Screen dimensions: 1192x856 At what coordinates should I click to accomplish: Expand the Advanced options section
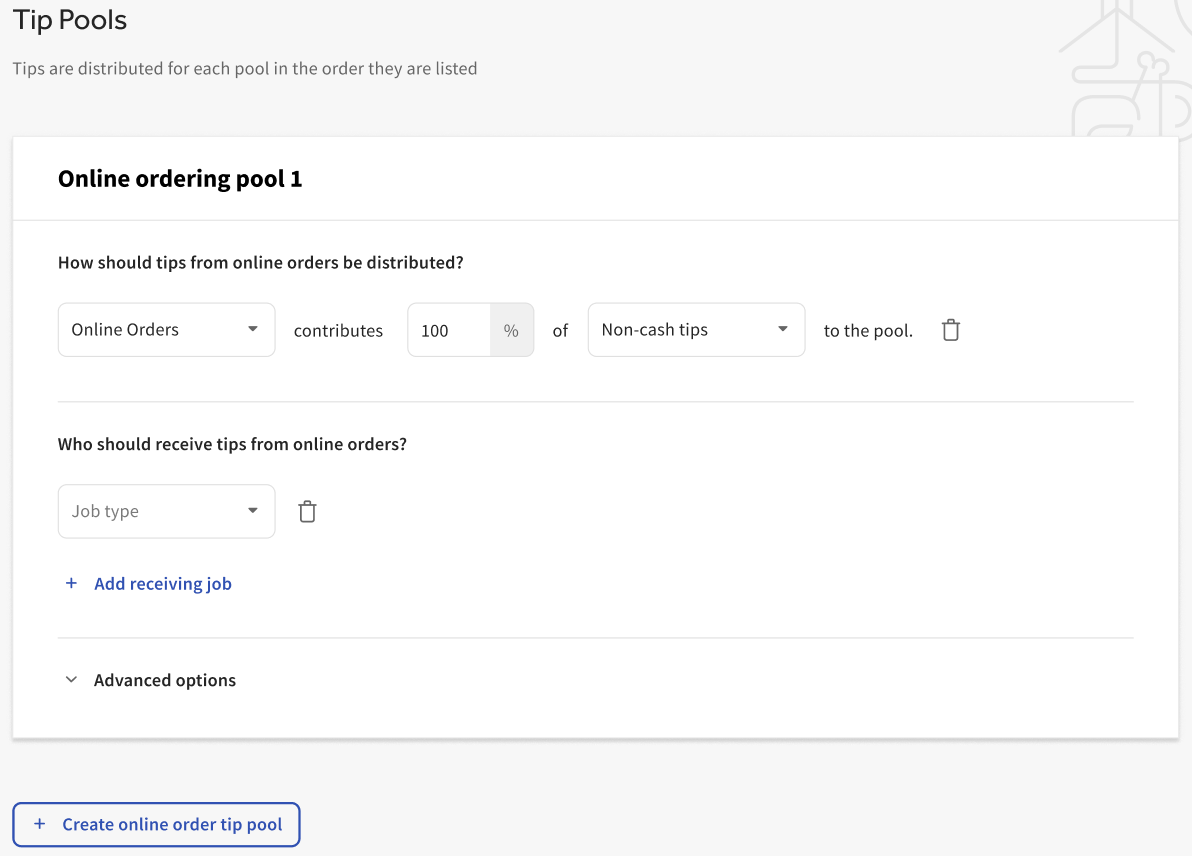pos(164,679)
